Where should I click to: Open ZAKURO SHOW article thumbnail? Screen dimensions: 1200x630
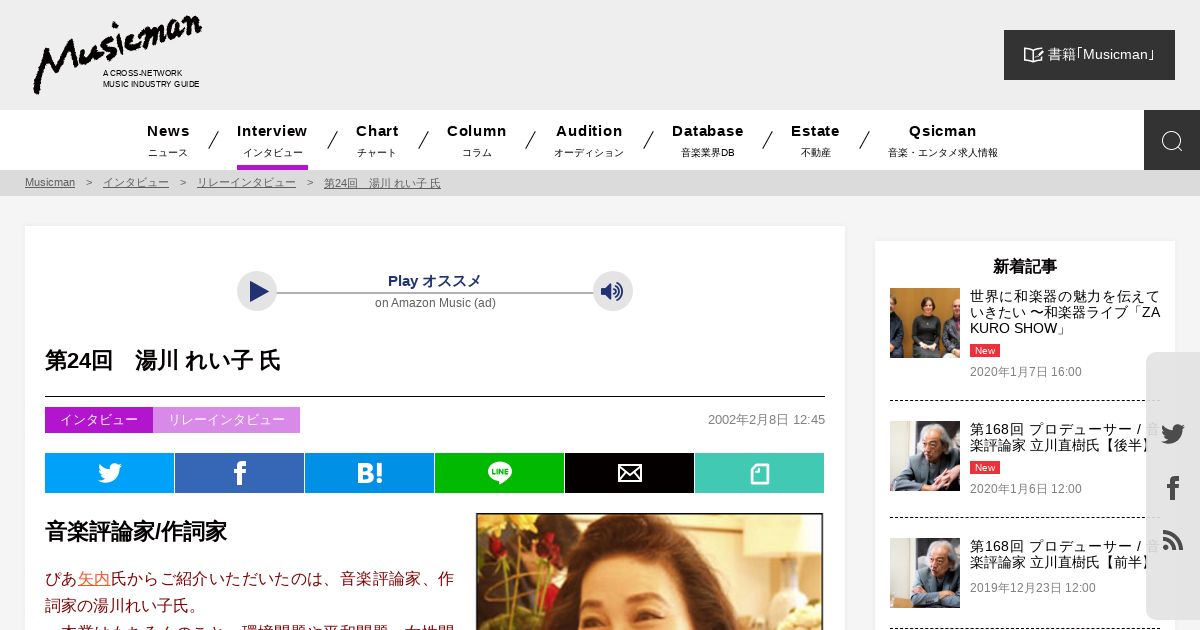[x=925, y=323]
